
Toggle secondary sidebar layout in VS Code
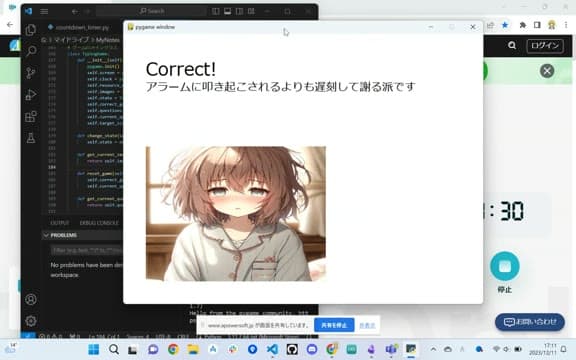[x=239, y=11]
